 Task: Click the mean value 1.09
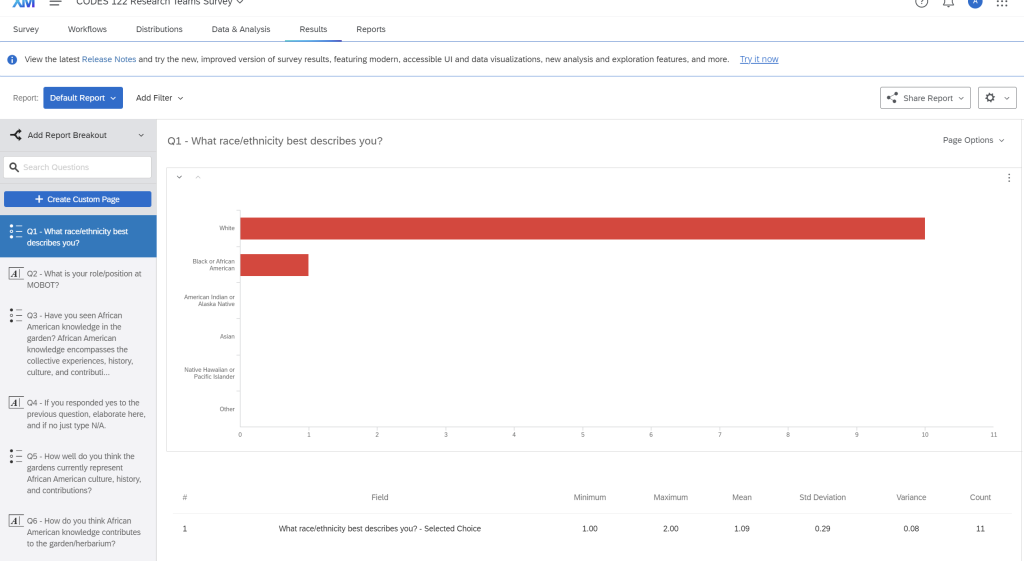coord(742,528)
